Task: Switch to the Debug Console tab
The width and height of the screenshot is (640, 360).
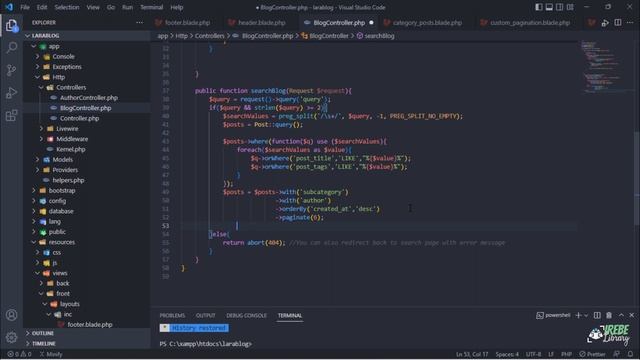Action: point(247,316)
